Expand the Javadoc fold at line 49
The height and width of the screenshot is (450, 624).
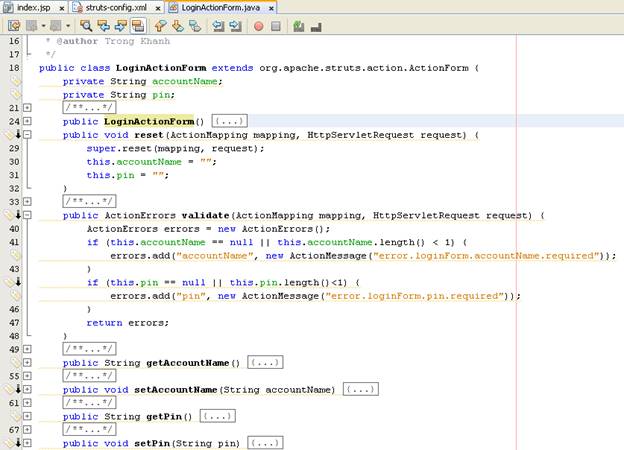point(27,349)
